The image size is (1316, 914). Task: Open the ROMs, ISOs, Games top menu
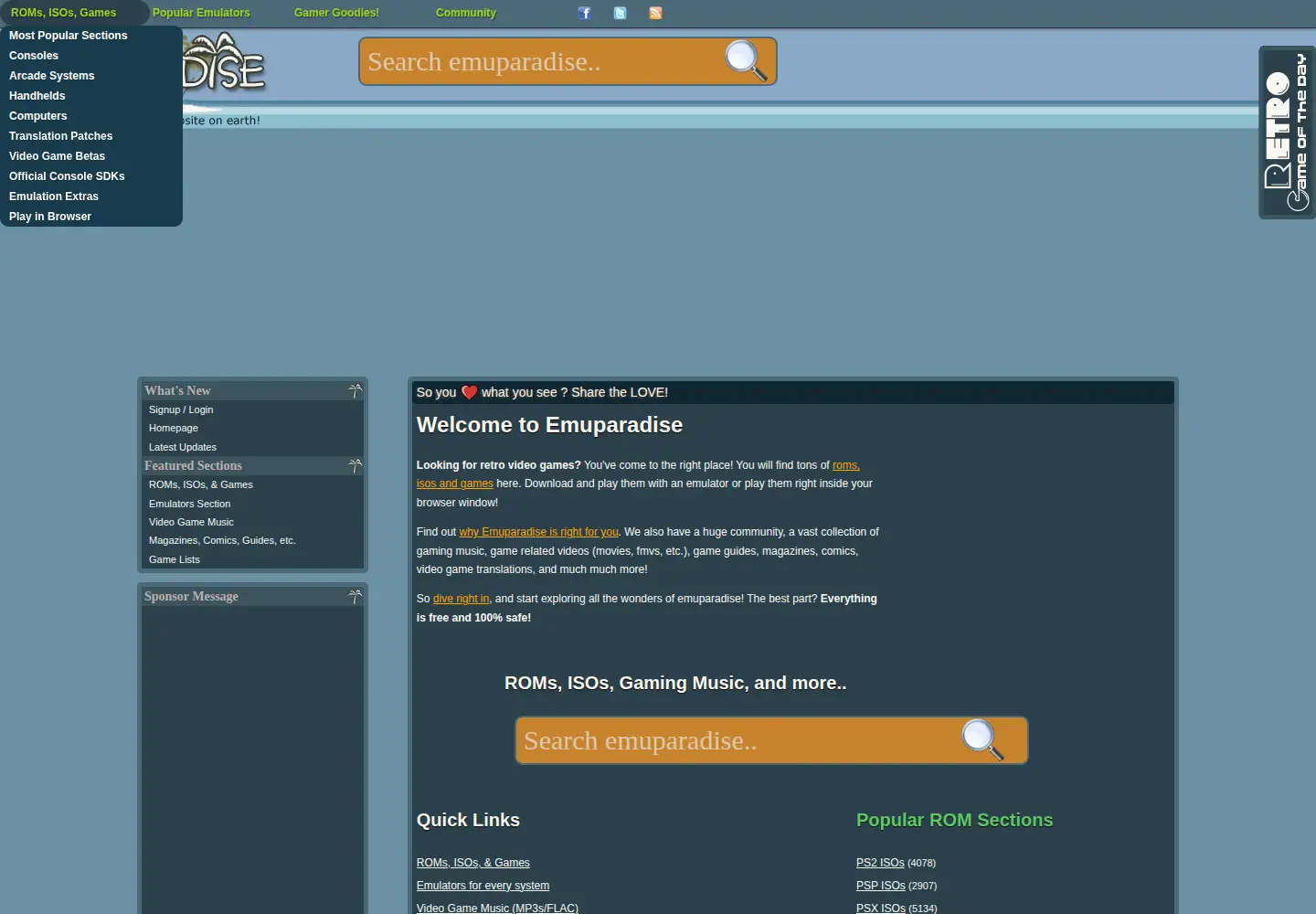[x=64, y=13]
